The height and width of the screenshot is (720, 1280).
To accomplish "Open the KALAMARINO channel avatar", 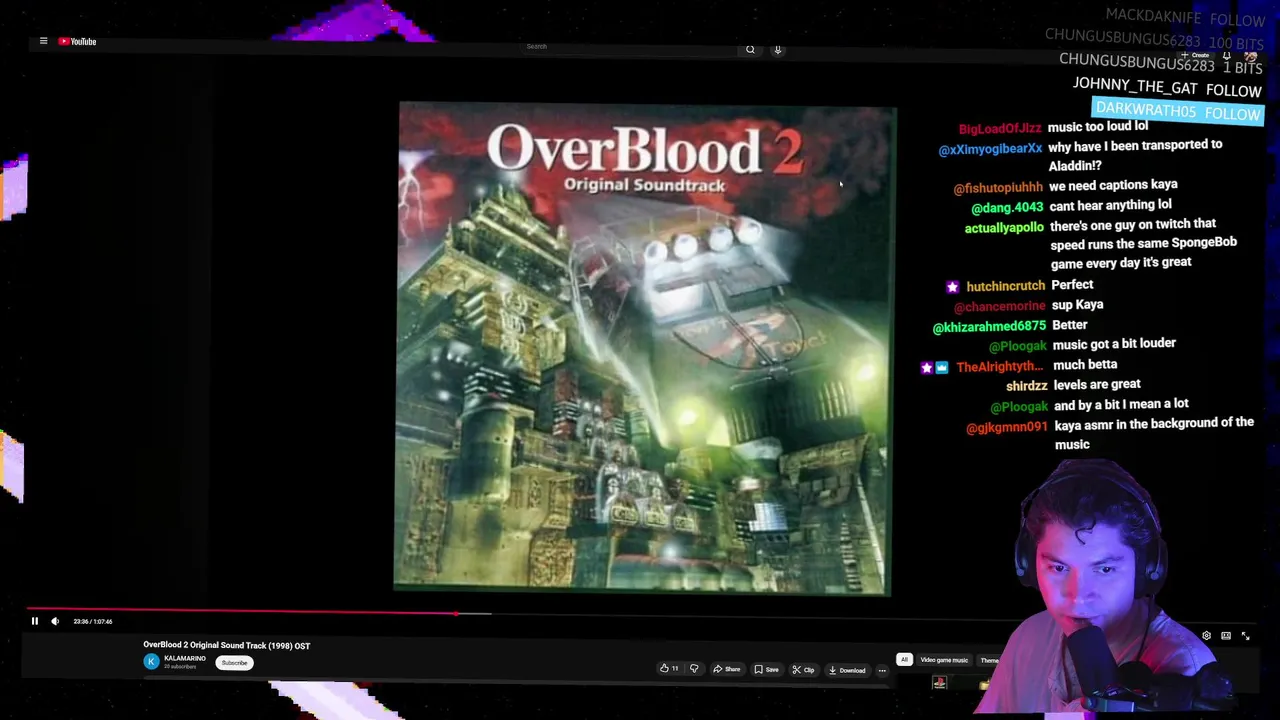I will (151, 661).
